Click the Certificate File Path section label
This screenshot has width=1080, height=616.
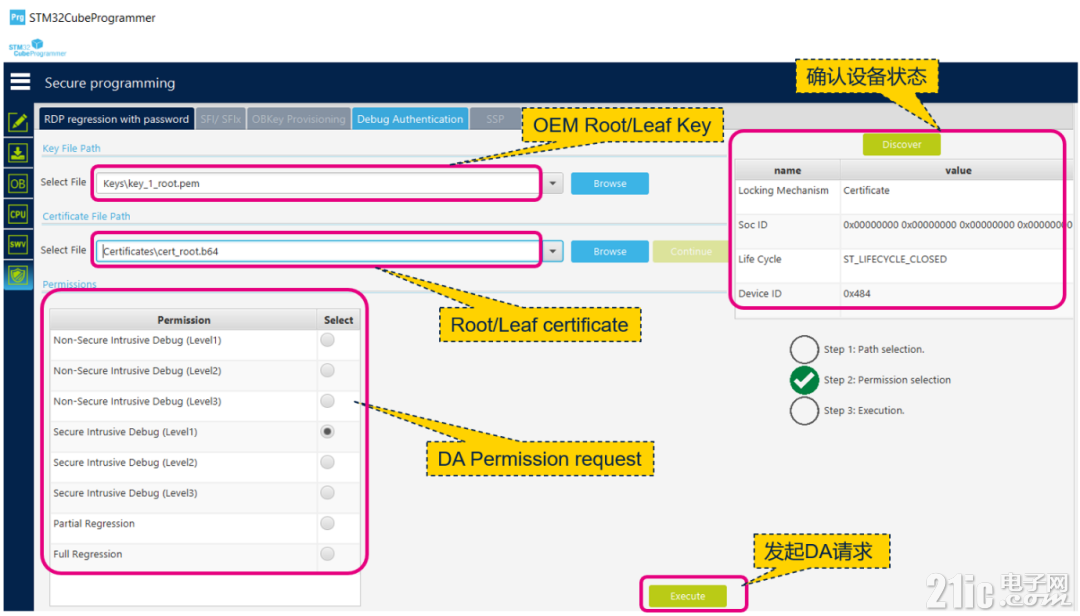coord(86,216)
